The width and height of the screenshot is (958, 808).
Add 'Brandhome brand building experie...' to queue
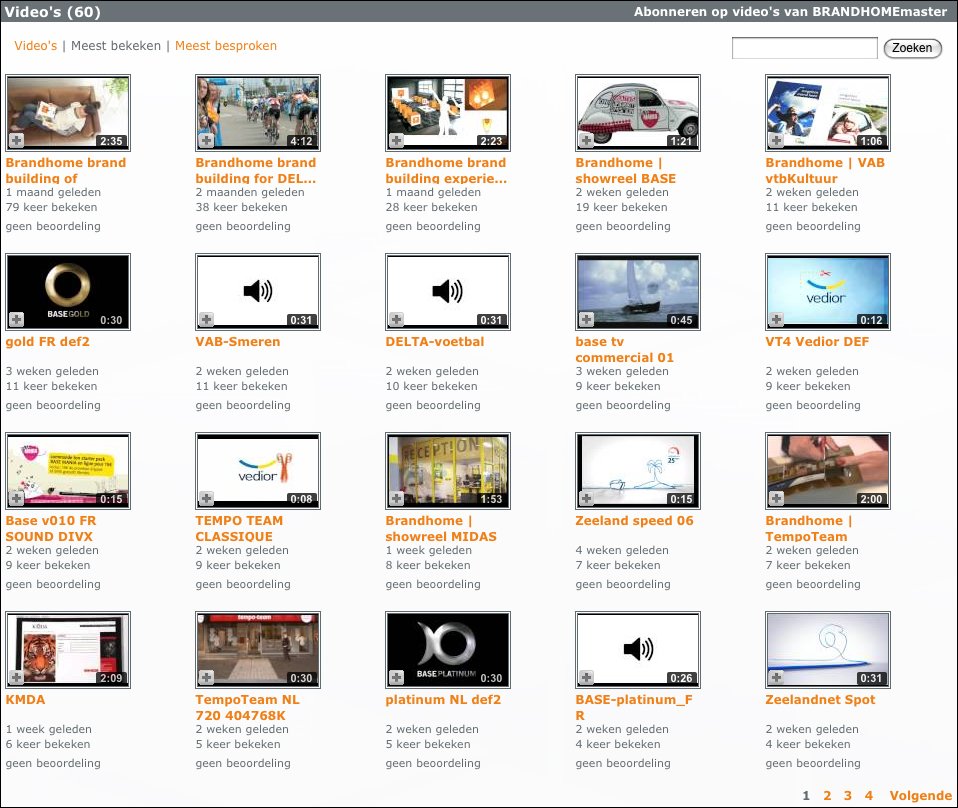tap(397, 141)
